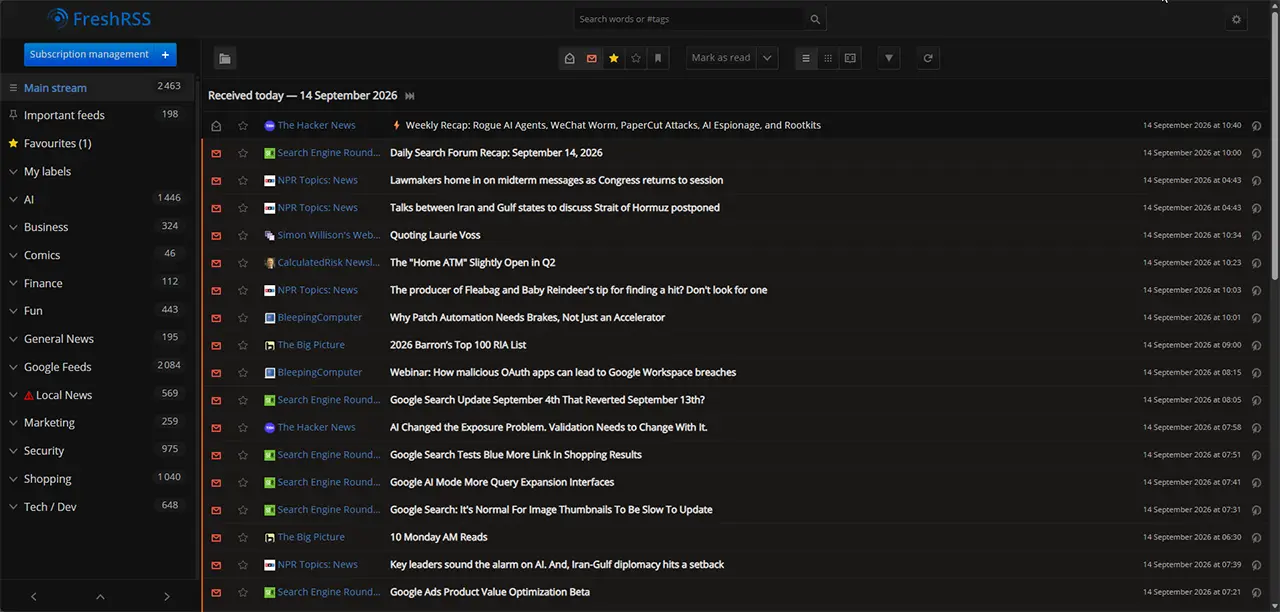
Task: Star the Weekly Recap Rogue AI Agents article
Action: pyautogui.click(x=243, y=125)
